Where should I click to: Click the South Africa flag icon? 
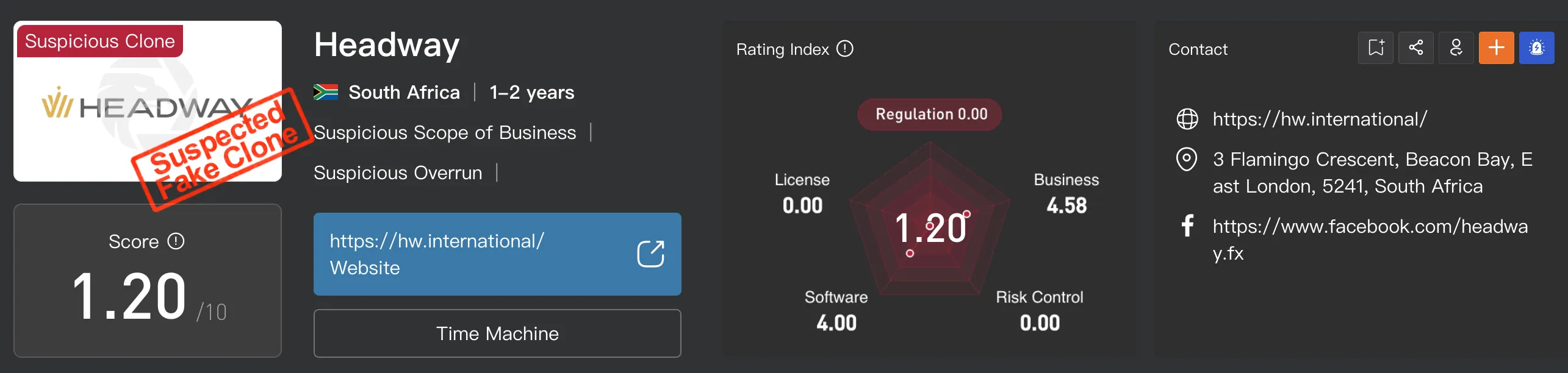tap(326, 92)
